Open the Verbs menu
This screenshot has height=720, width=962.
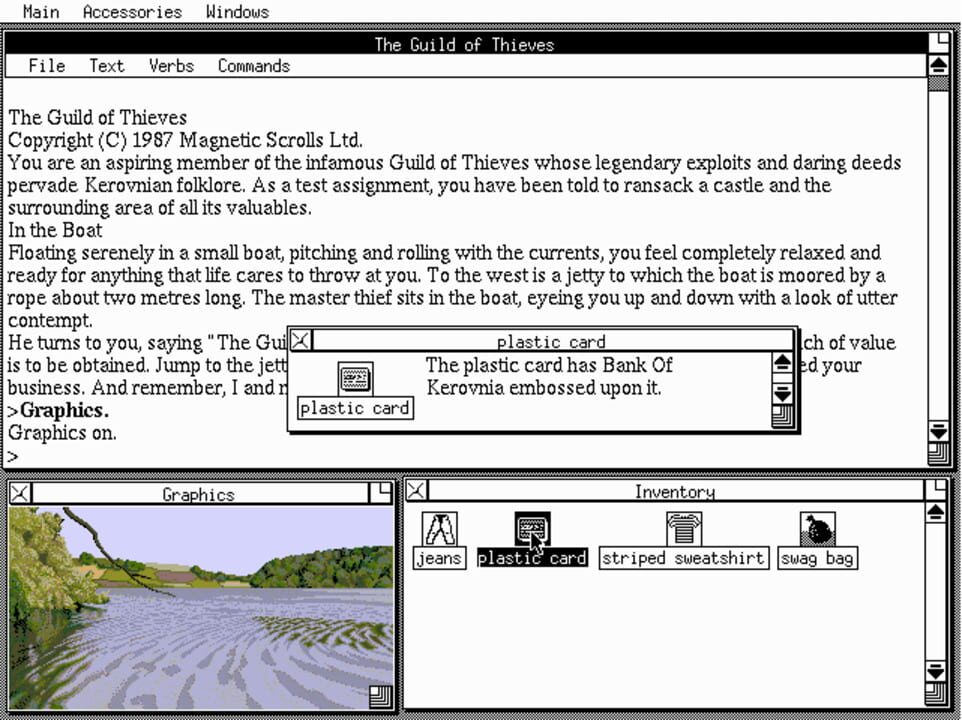[170, 65]
